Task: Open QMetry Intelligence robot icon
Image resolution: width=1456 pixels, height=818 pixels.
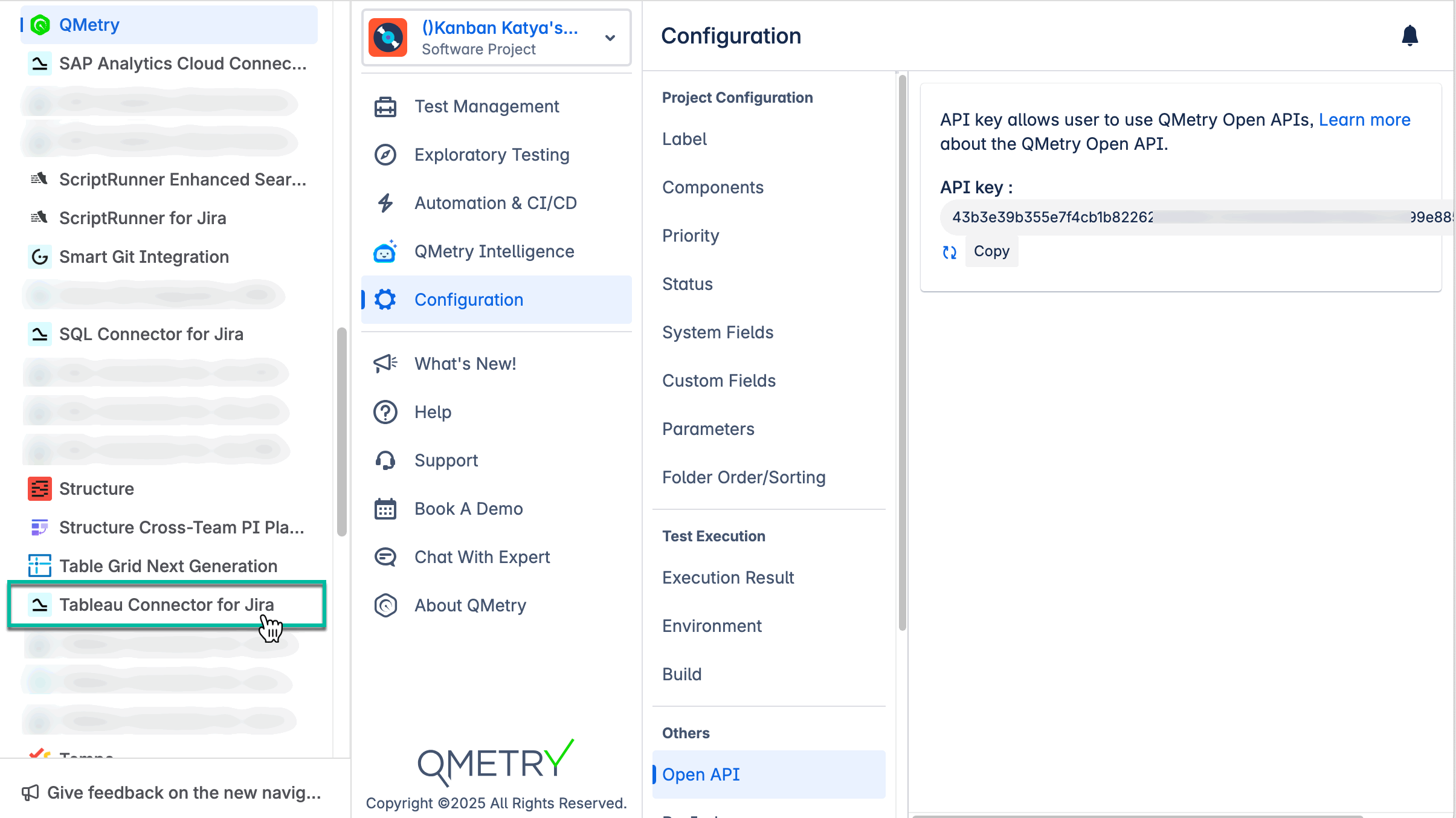Action: [x=385, y=251]
